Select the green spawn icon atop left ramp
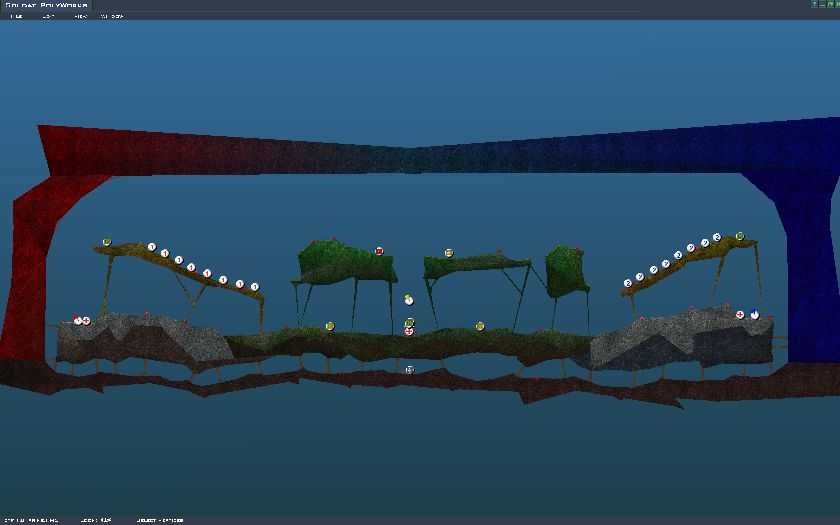 [x=107, y=242]
